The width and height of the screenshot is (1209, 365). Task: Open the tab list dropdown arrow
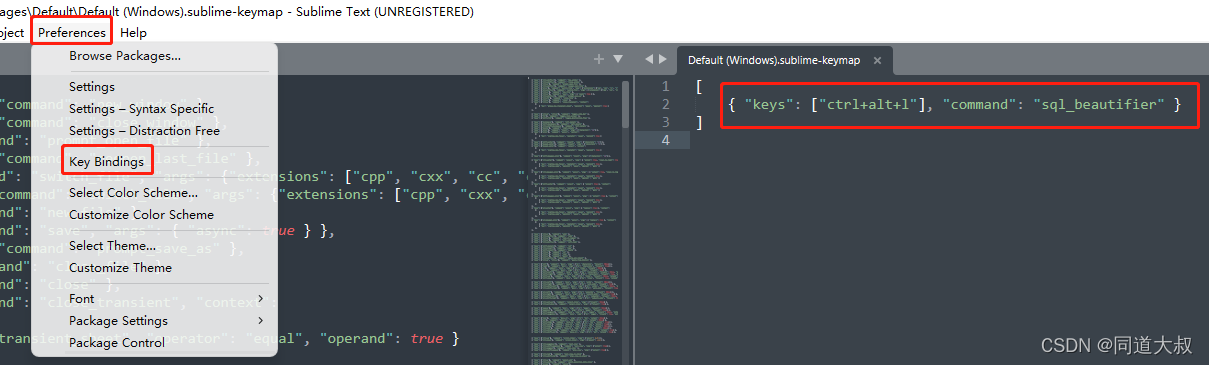618,59
